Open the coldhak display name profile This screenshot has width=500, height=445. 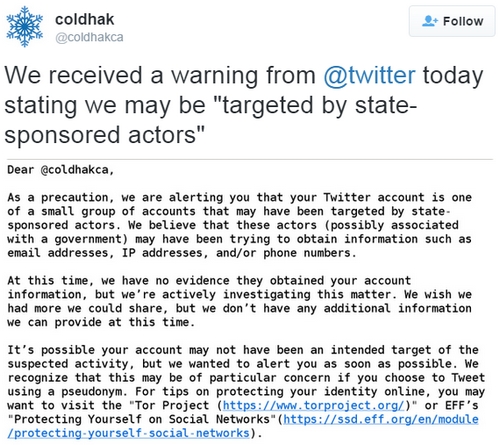point(84,19)
